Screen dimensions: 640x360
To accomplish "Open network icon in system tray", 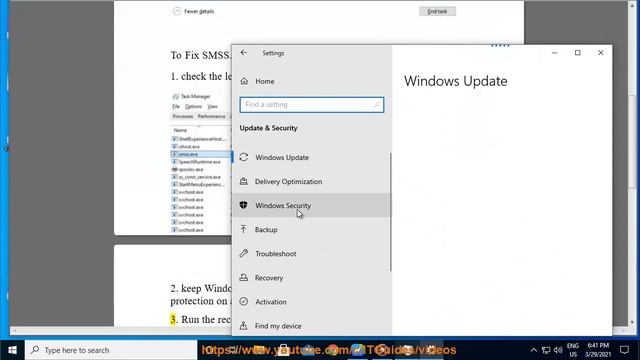I will tap(546, 350).
